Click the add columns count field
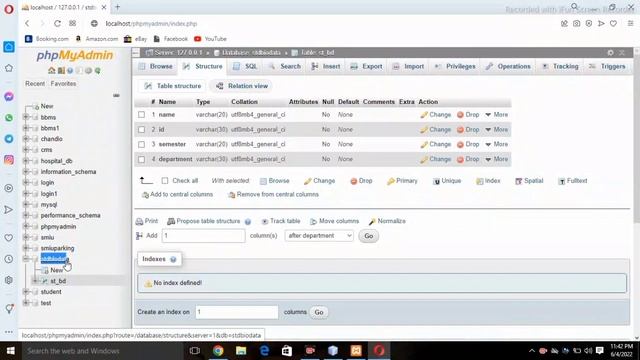Viewport: 640px width, 360px height. click(204, 236)
